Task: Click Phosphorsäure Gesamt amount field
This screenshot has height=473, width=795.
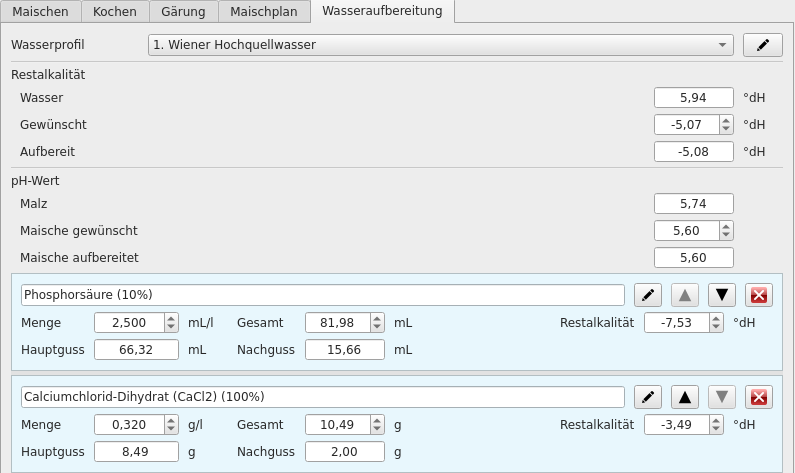Action: coord(338,323)
